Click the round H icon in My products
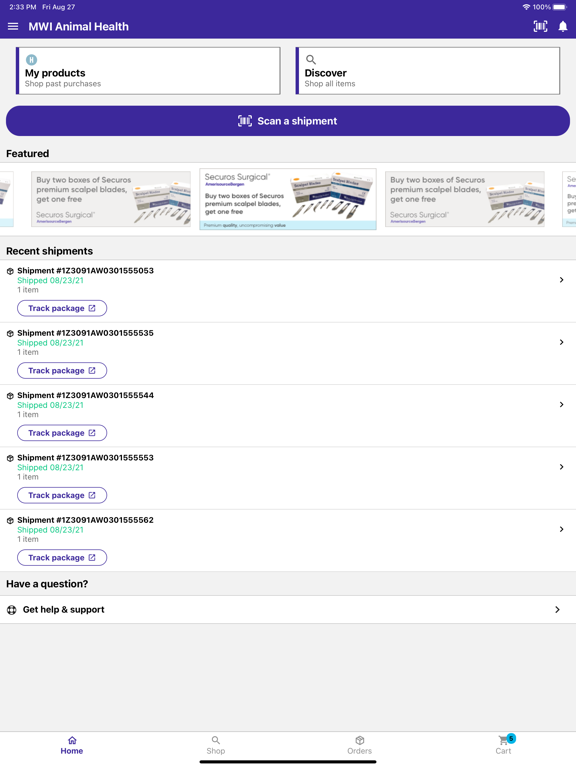 coord(31,60)
